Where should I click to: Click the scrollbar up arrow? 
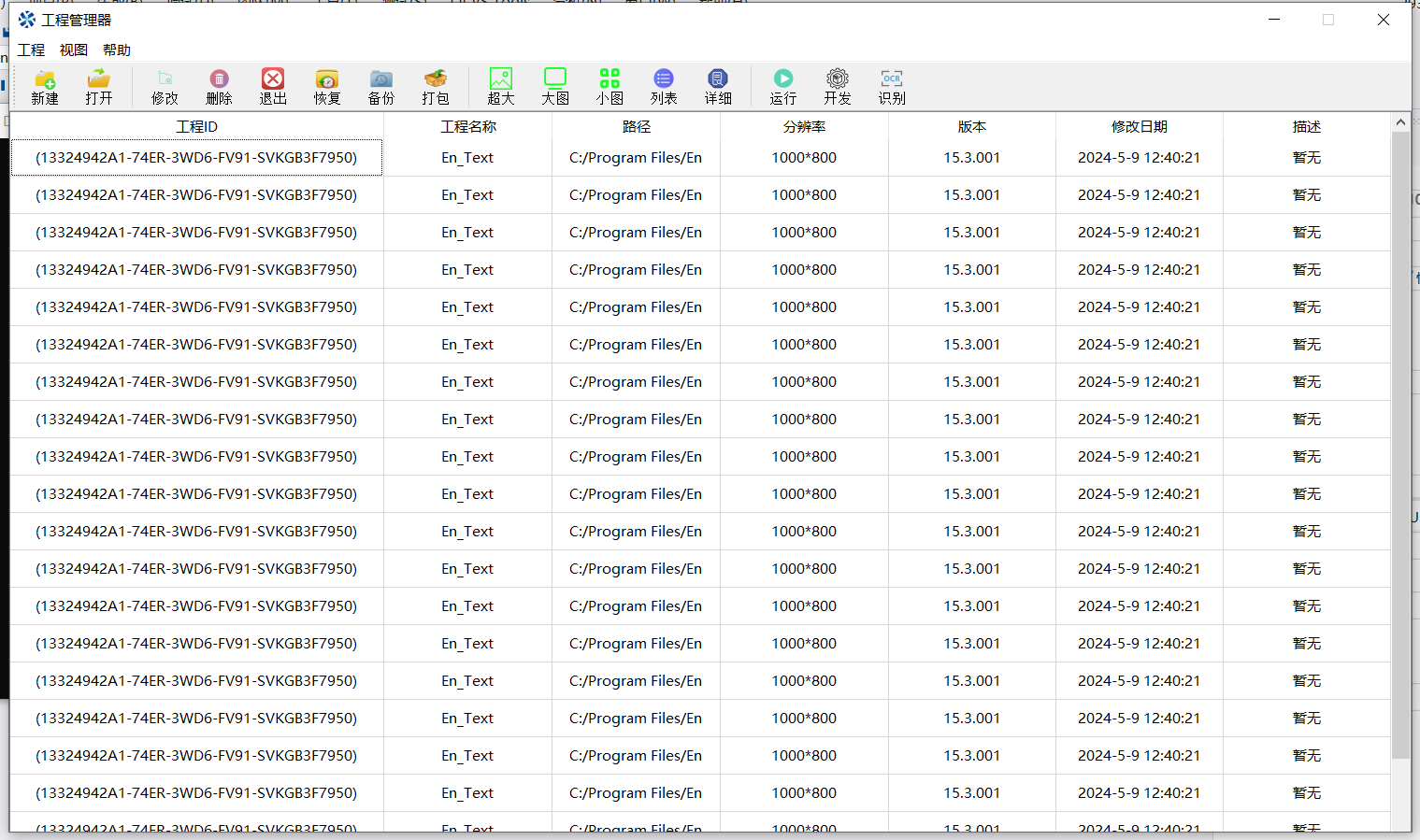click(1400, 122)
